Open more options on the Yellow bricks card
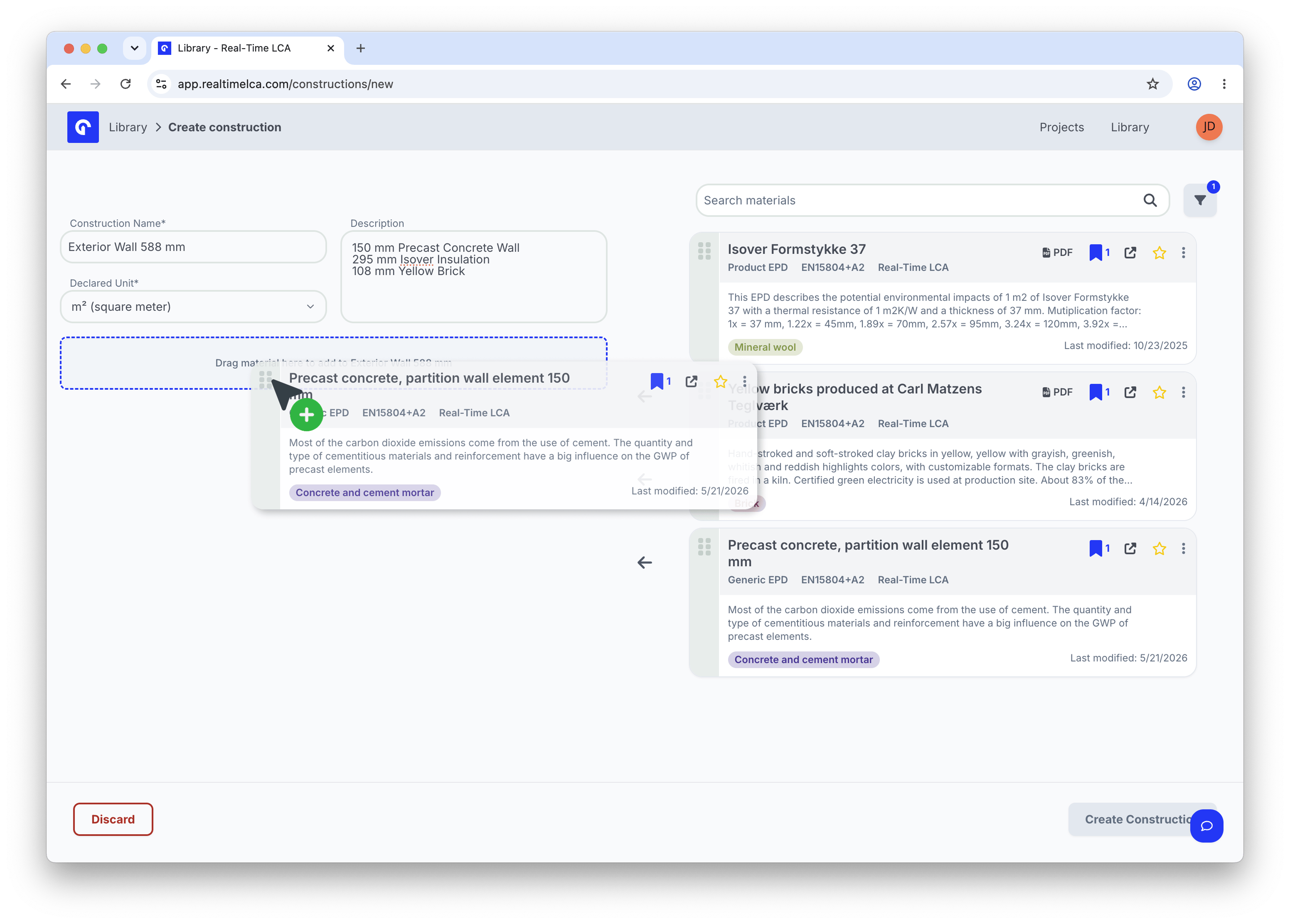Screen dimensions: 1290x924 coord(1184,392)
